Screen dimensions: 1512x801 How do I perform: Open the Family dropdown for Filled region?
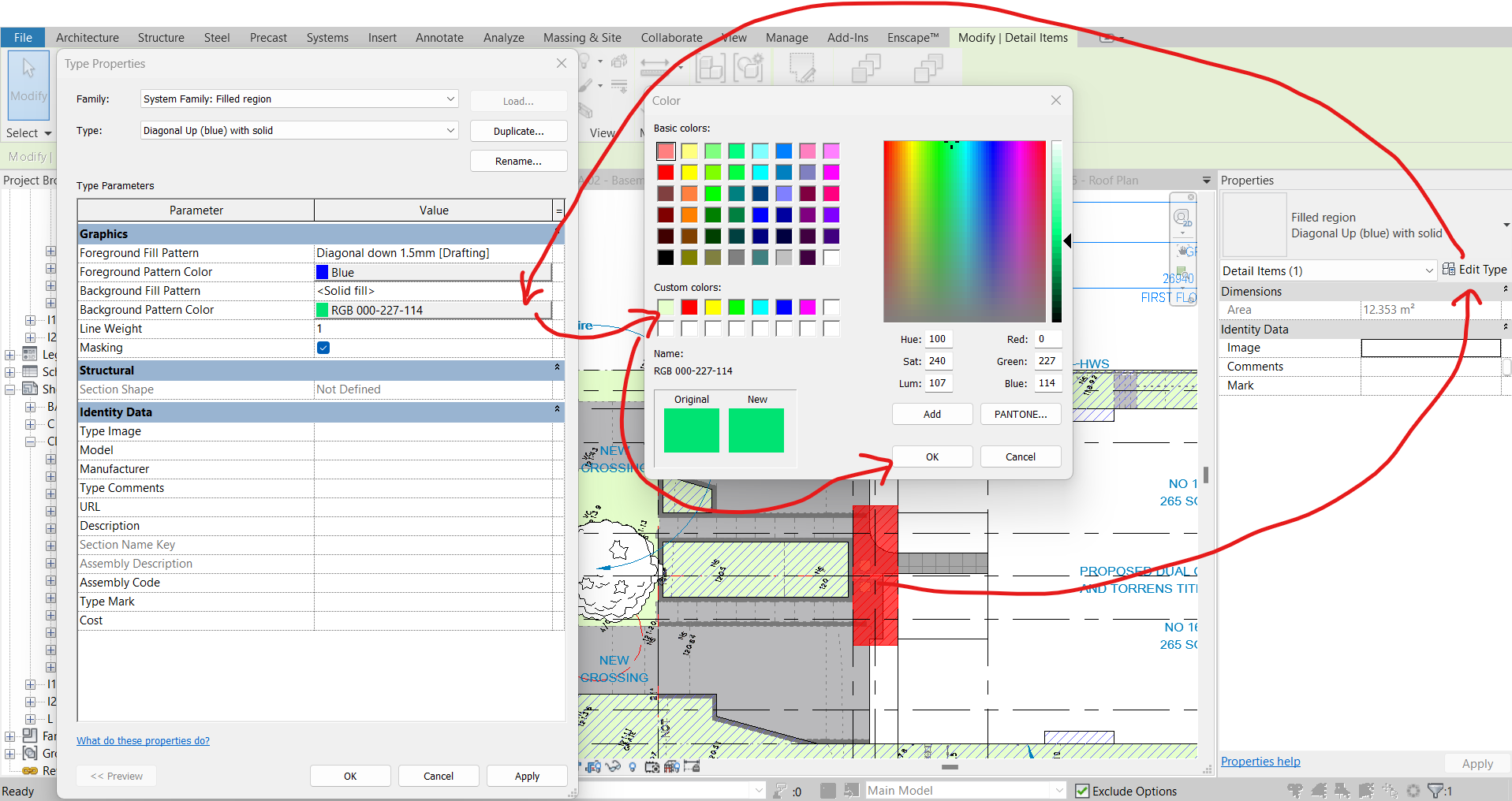click(x=450, y=99)
